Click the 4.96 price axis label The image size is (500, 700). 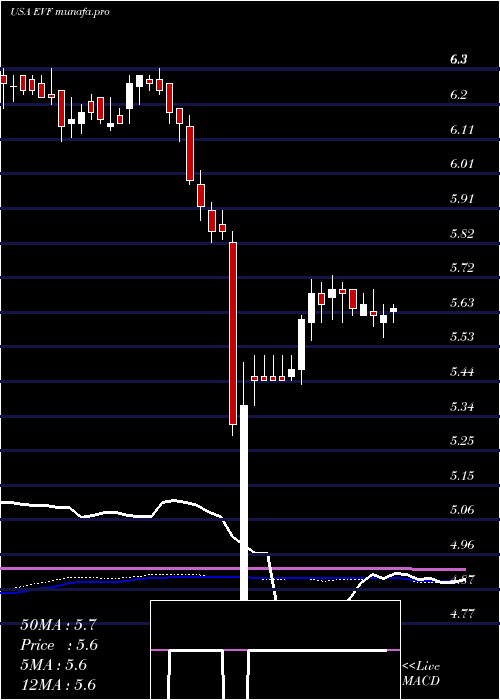point(462,545)
